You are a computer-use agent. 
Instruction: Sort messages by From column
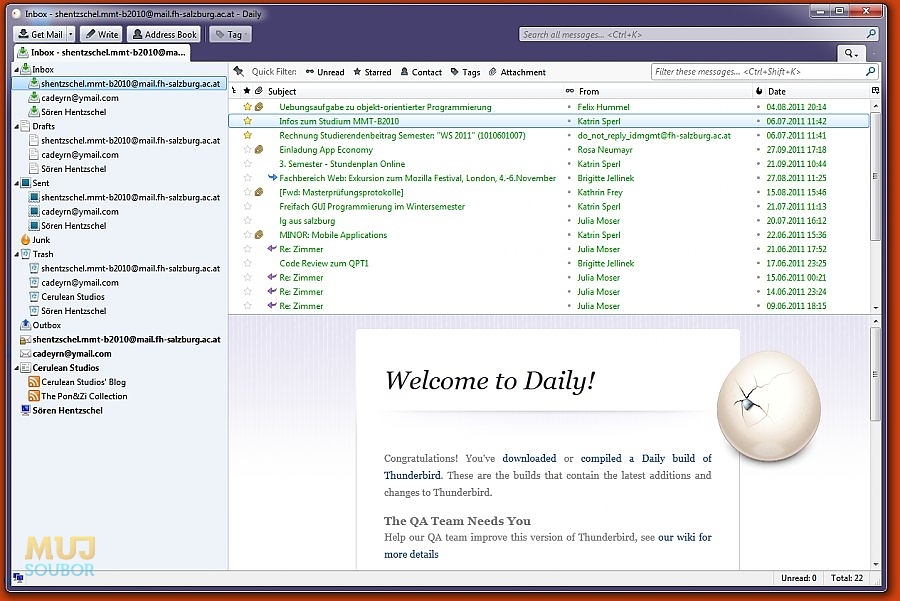click(x=589, y=91)
